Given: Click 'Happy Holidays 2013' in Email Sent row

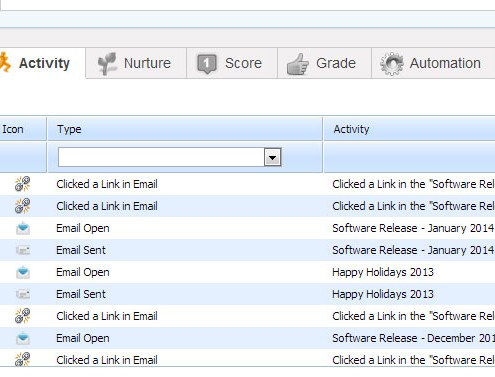Looking at the screenshot, I should point(383,294).
